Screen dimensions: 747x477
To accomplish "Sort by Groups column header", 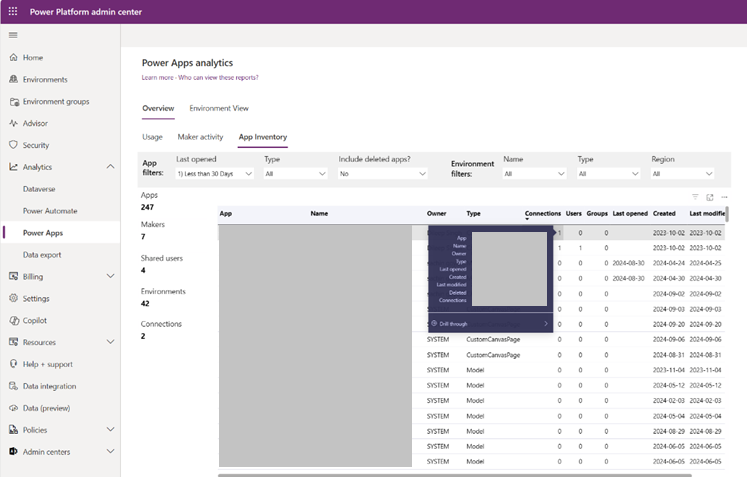I will tap(597, 213).
